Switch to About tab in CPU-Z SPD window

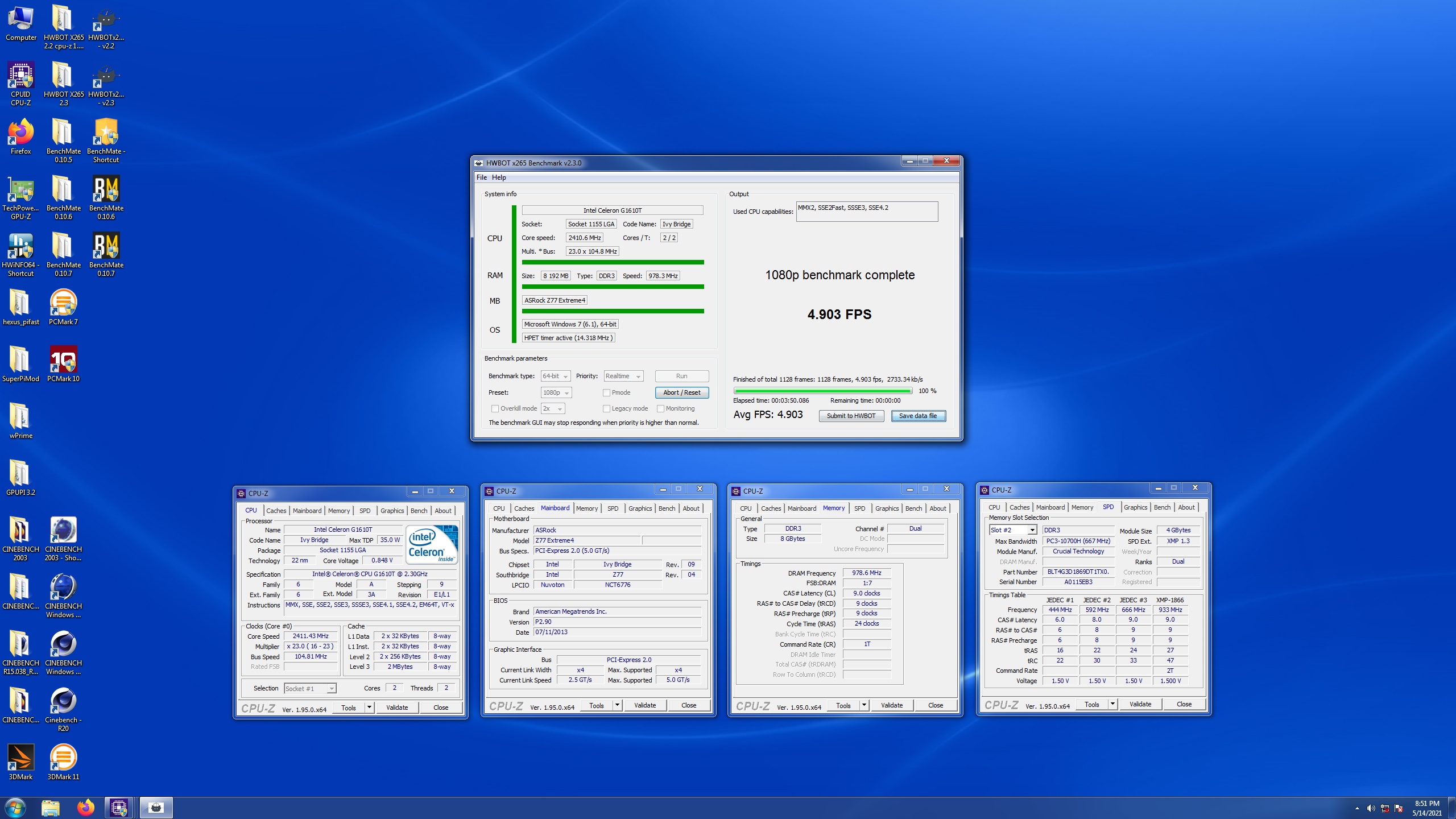pyautogui.click(x=1186, y=507)
